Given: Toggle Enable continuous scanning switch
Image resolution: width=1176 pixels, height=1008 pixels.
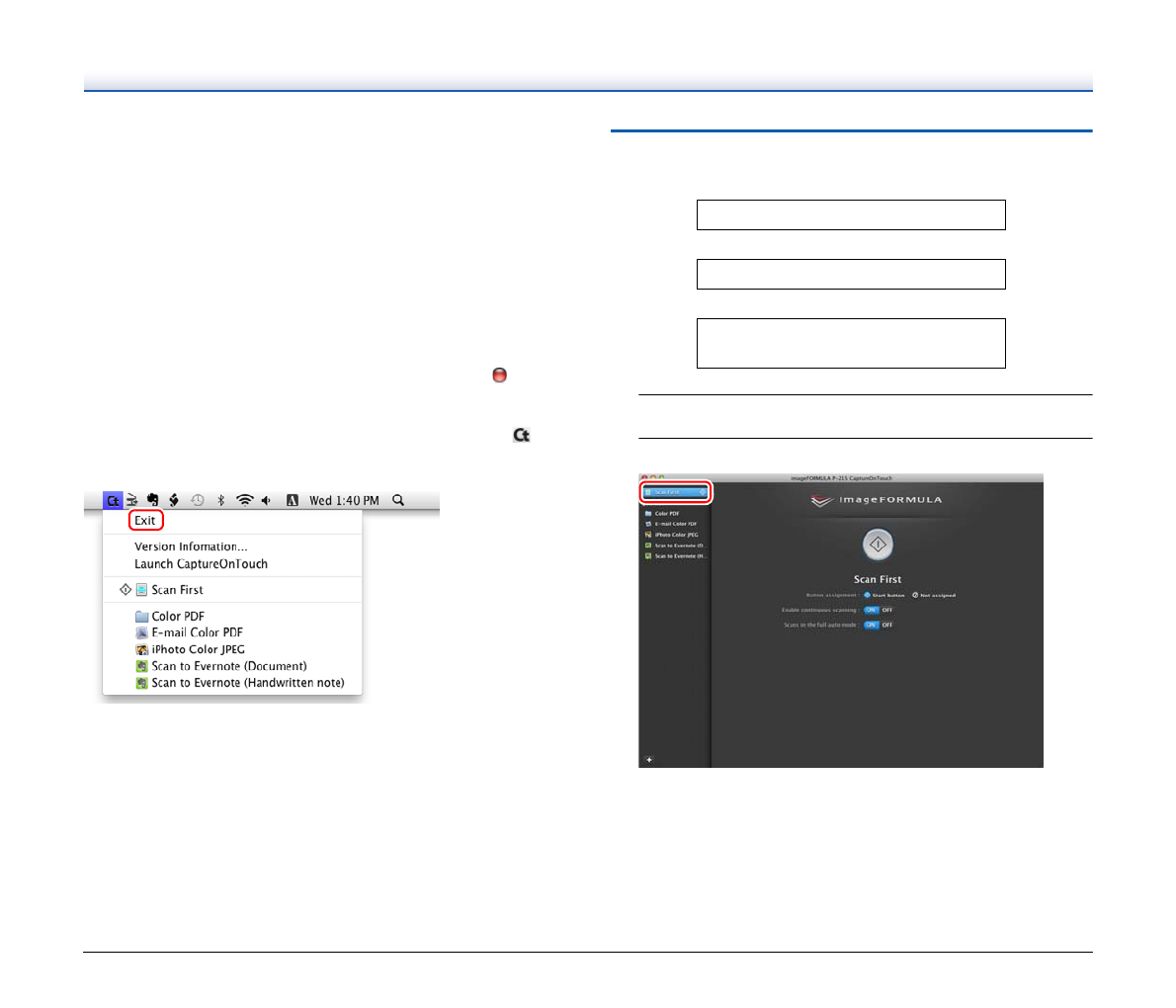Looking at the screenshot, I should click(878, 610).
